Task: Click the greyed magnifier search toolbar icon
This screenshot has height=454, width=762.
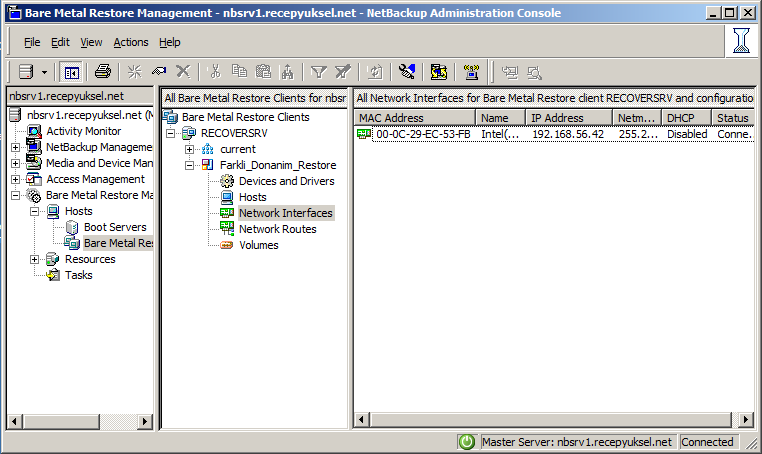Action: 534,73
